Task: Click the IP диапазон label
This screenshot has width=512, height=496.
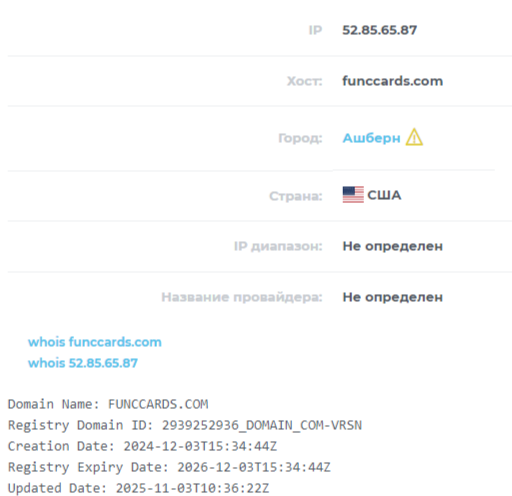Action: pos(278,246)
